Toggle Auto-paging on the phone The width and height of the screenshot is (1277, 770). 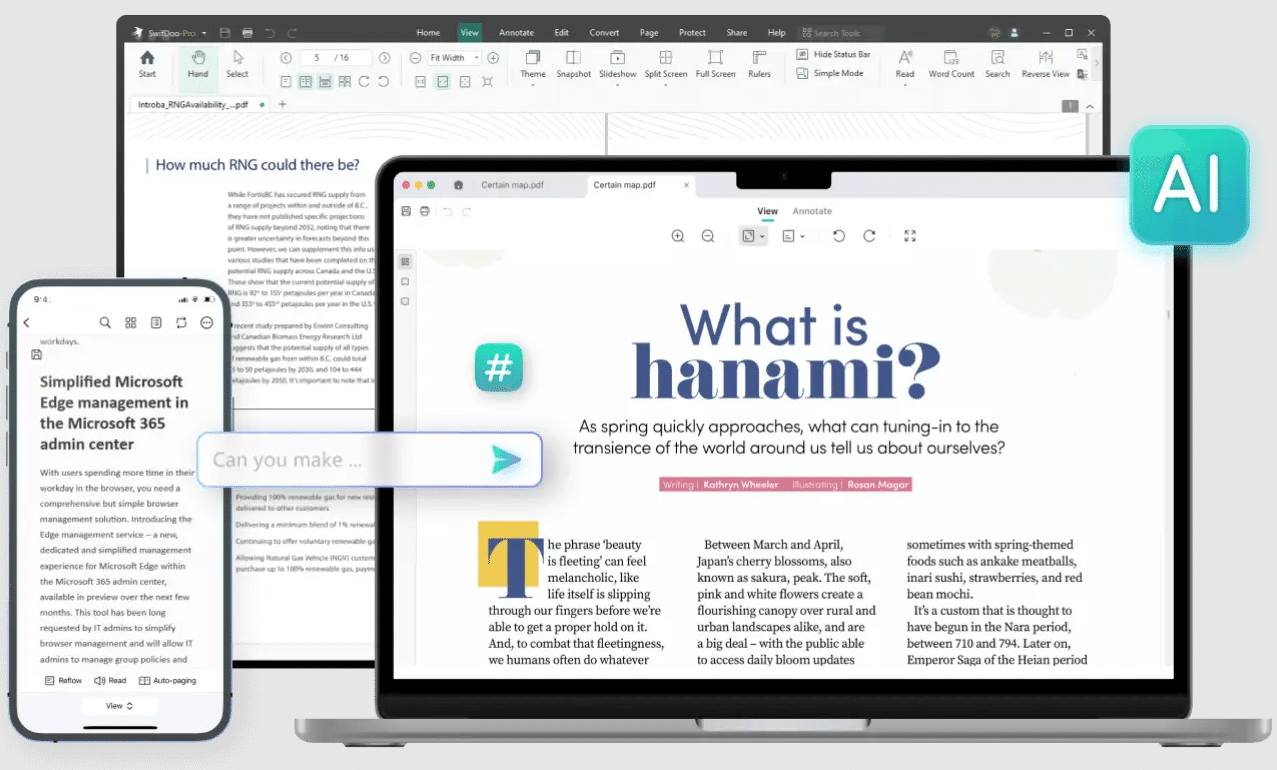(167, 681)
